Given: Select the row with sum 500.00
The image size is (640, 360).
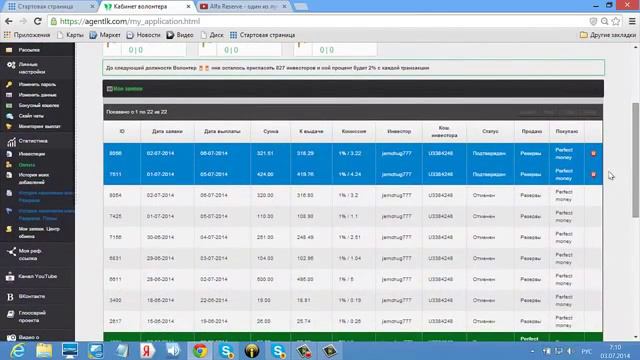Looking at the screenshot, I should (x=353, y=280).
